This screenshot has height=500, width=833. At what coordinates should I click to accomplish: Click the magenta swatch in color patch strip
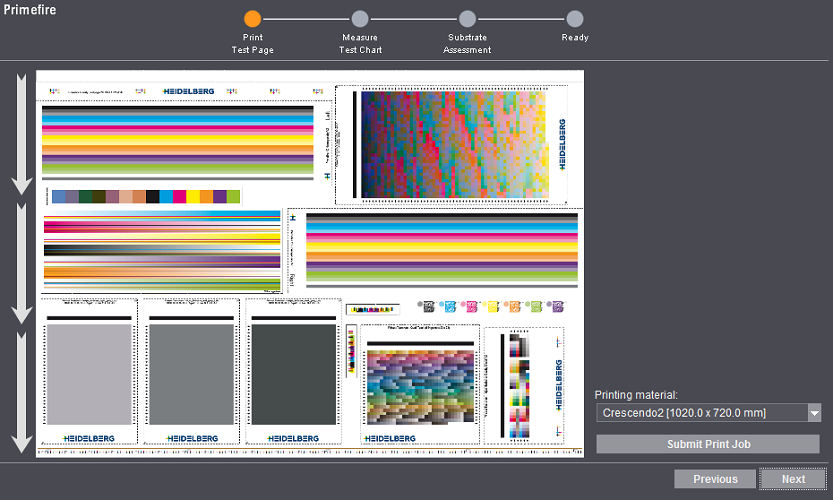179,197
